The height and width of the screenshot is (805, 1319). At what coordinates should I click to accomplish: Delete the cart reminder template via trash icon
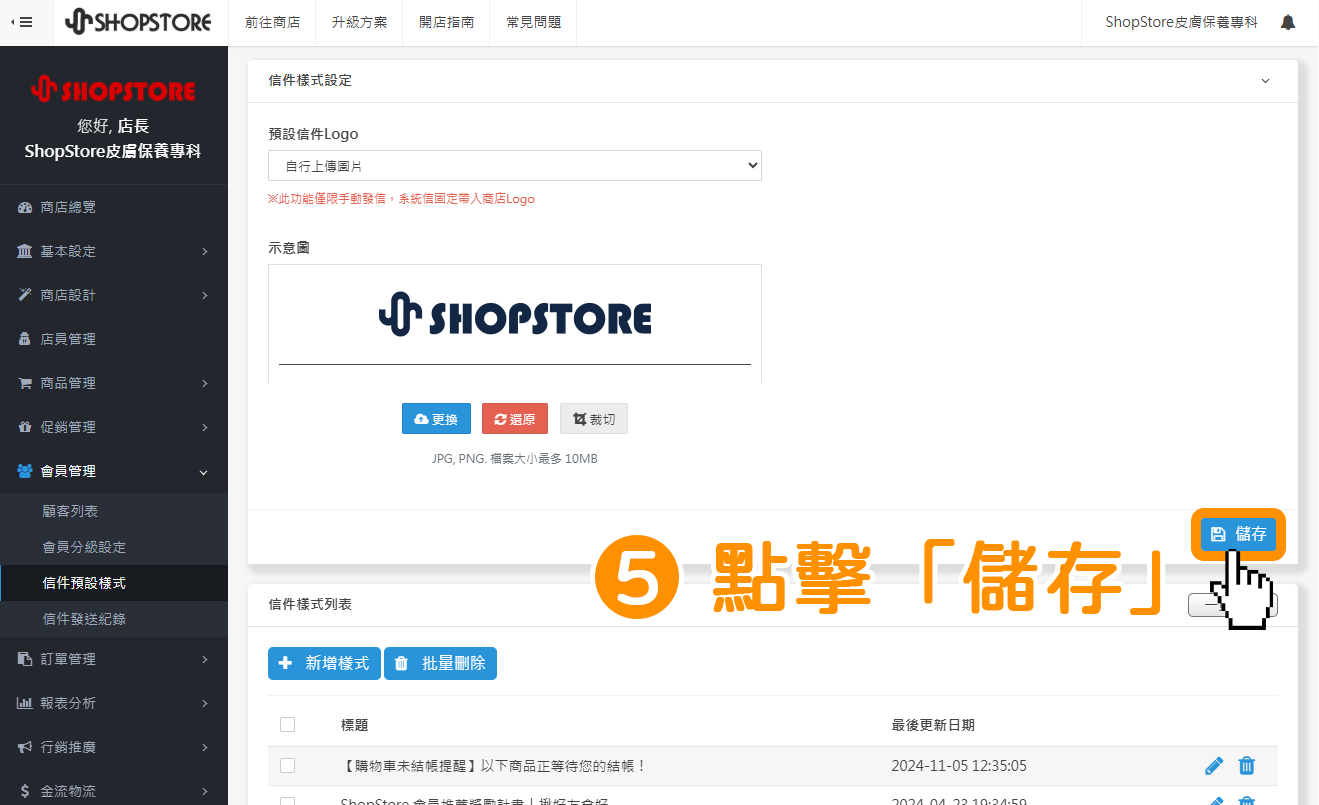coord(1247,766)
